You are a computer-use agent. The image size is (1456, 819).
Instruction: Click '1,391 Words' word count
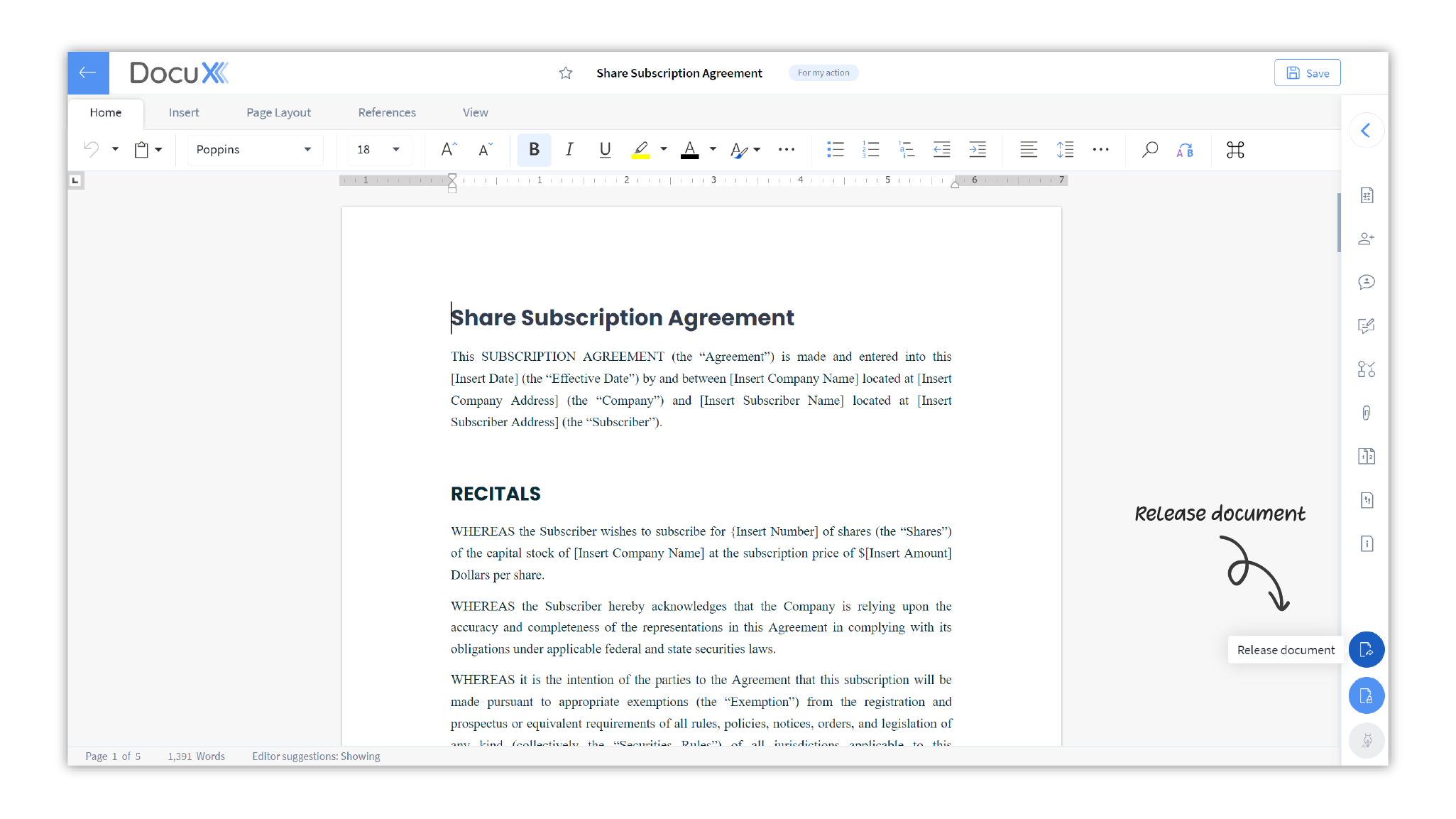(x=196, y=756)
